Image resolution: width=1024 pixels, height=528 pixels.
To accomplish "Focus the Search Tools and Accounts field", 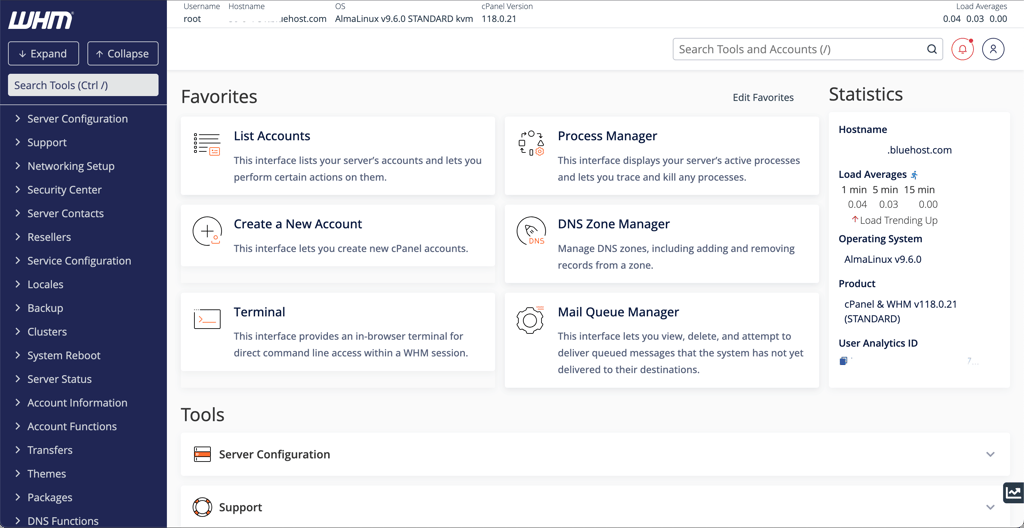I will coord(808,50).
